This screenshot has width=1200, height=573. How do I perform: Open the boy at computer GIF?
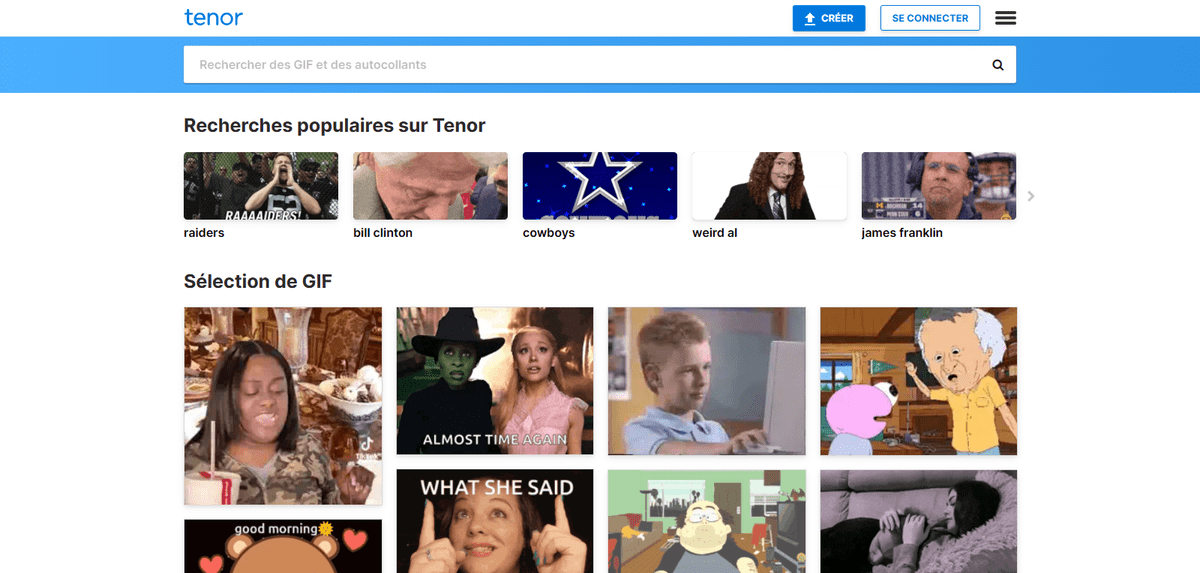pos(707,381)
